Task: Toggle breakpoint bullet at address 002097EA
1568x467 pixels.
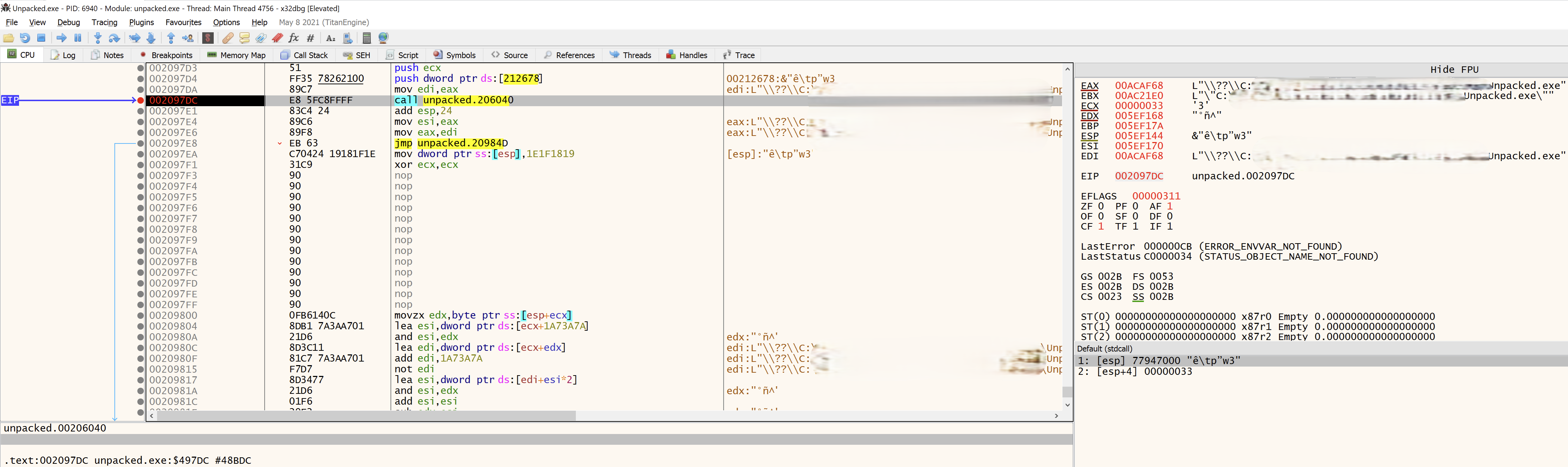Action: (141, 154)
